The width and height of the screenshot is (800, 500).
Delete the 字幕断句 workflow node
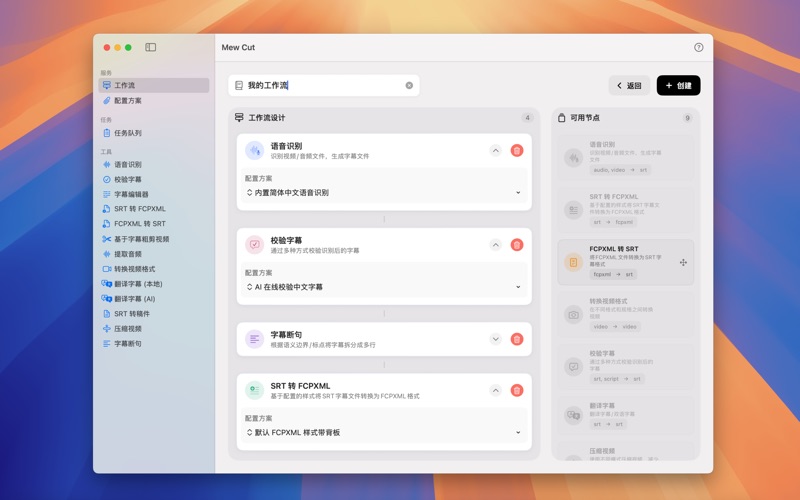[517, 339]
